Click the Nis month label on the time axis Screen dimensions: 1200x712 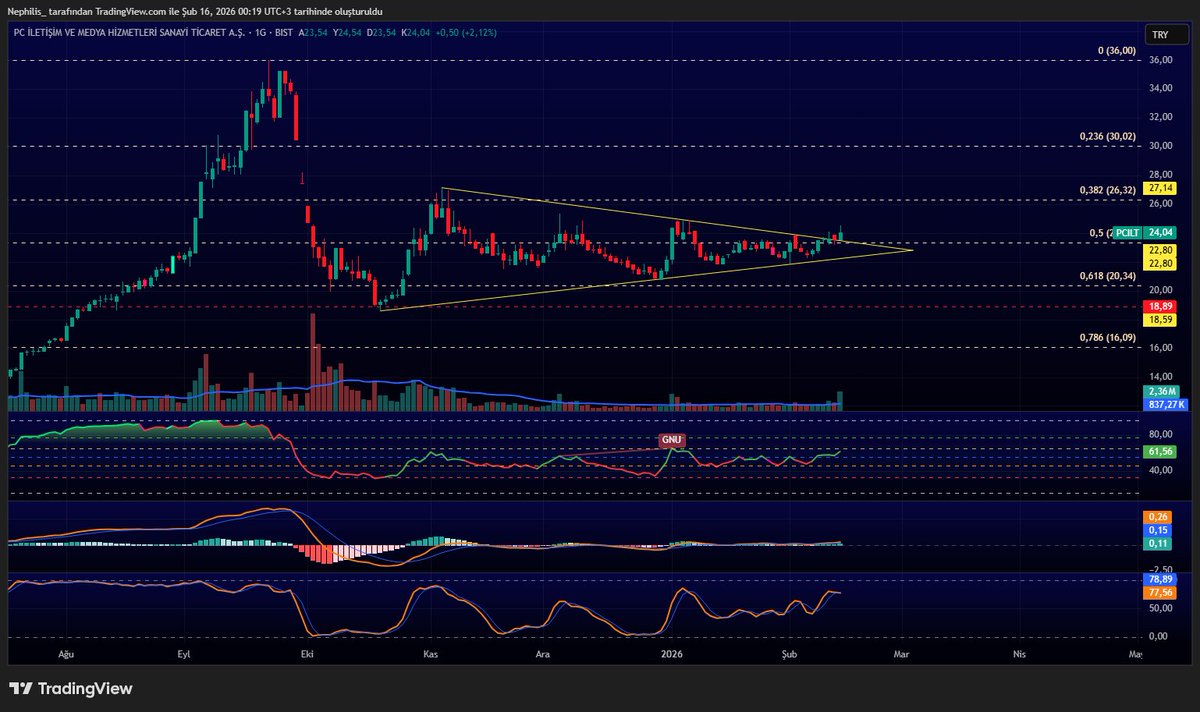pyautogui.click(x=1020, y=654)
